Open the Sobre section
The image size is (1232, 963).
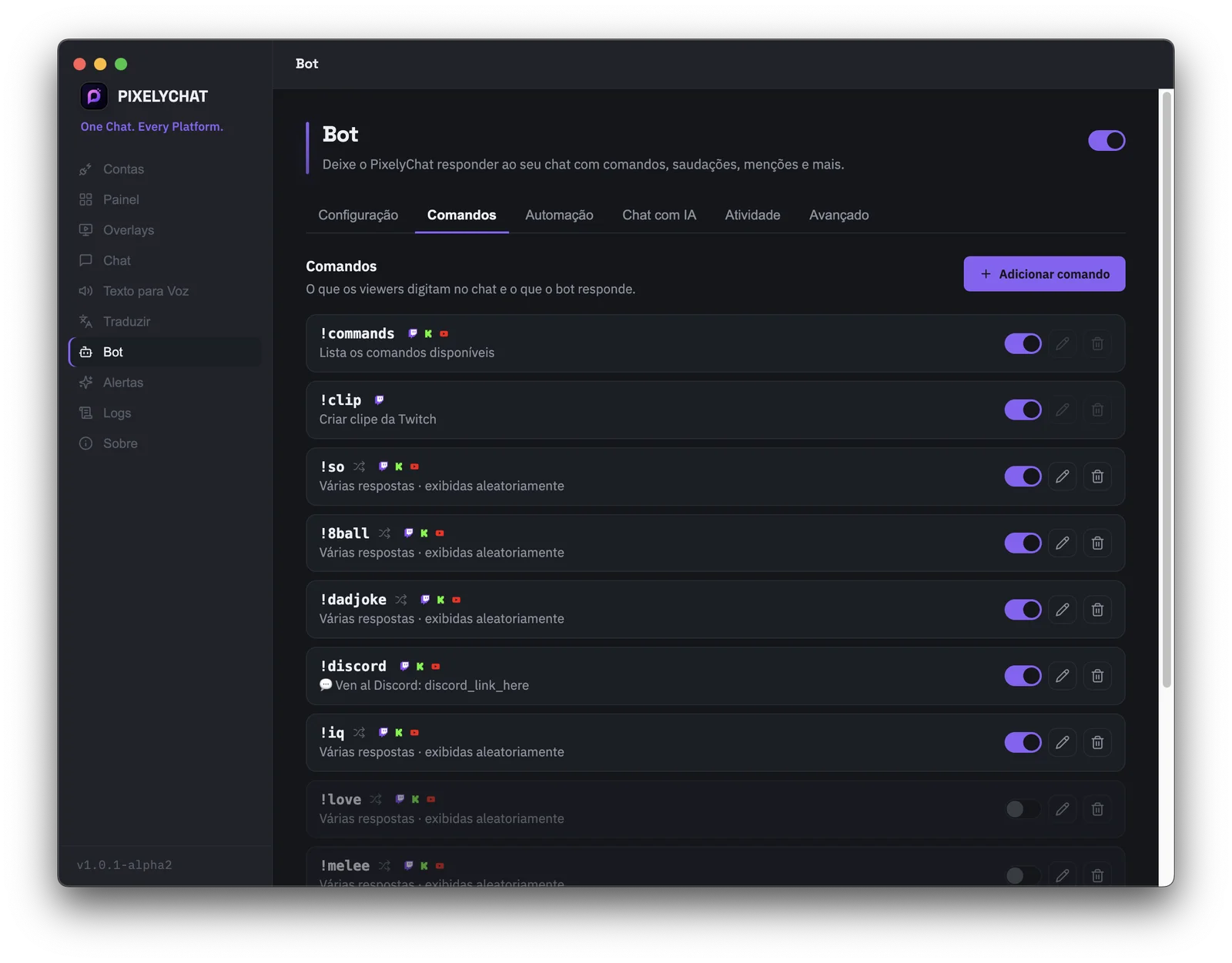(x=164, y=443)
